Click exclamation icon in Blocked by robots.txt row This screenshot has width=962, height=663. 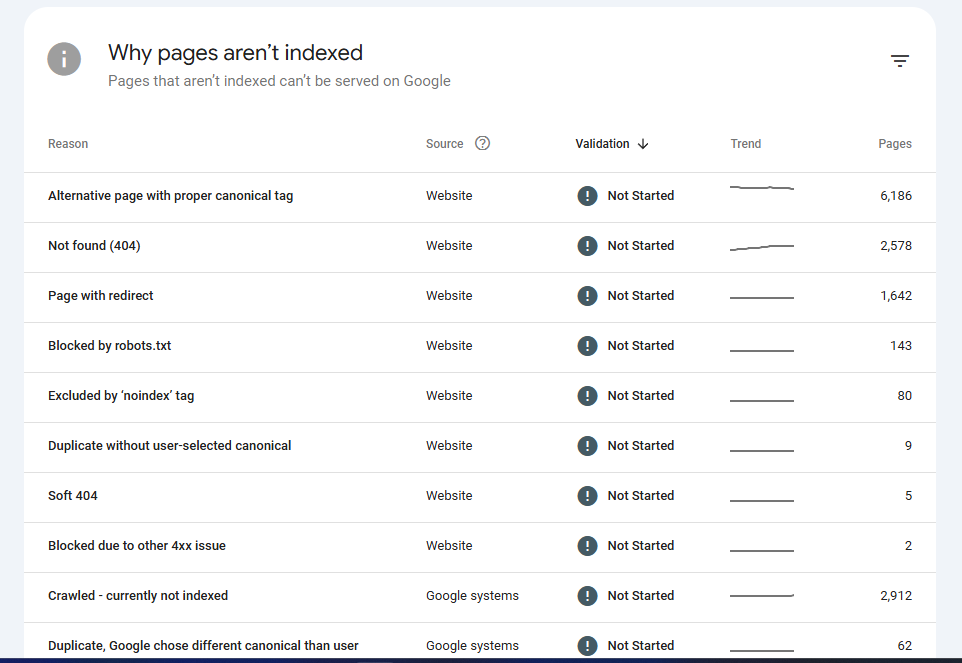587,345
